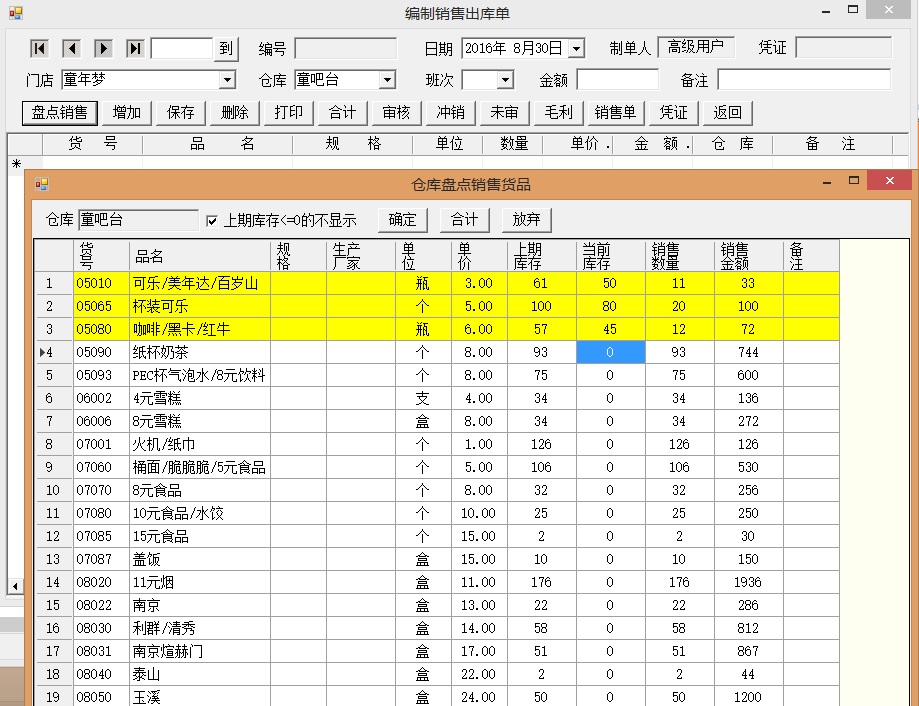Click the 审核 audit button

point(396,112)
